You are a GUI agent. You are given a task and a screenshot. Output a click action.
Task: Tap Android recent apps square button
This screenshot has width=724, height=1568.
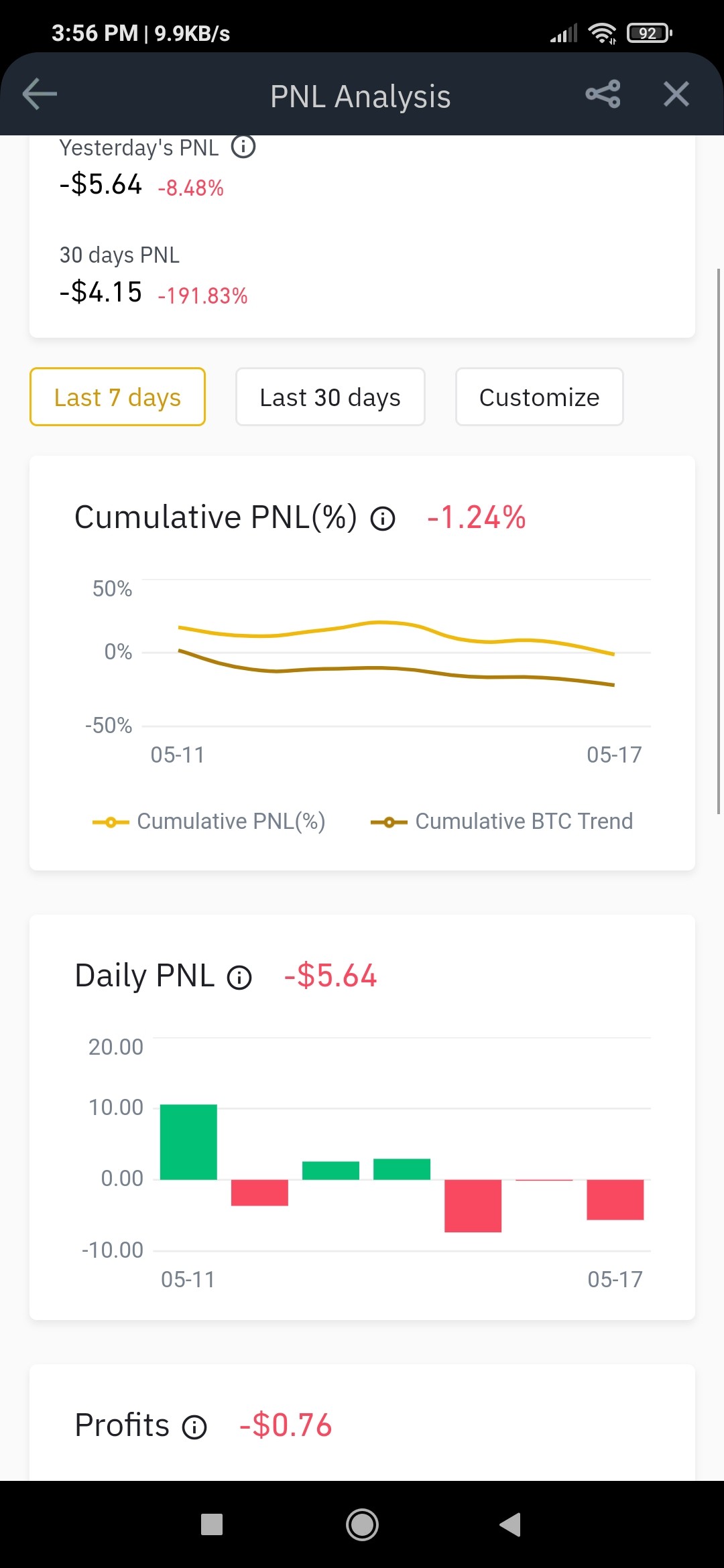(212, 1524)
